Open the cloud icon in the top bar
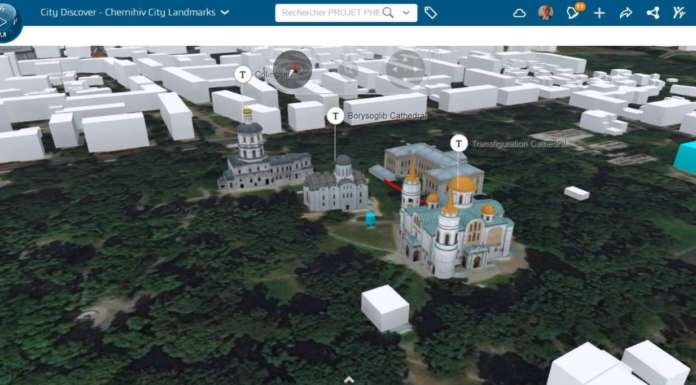696x385 pixels. click(519, 13)
